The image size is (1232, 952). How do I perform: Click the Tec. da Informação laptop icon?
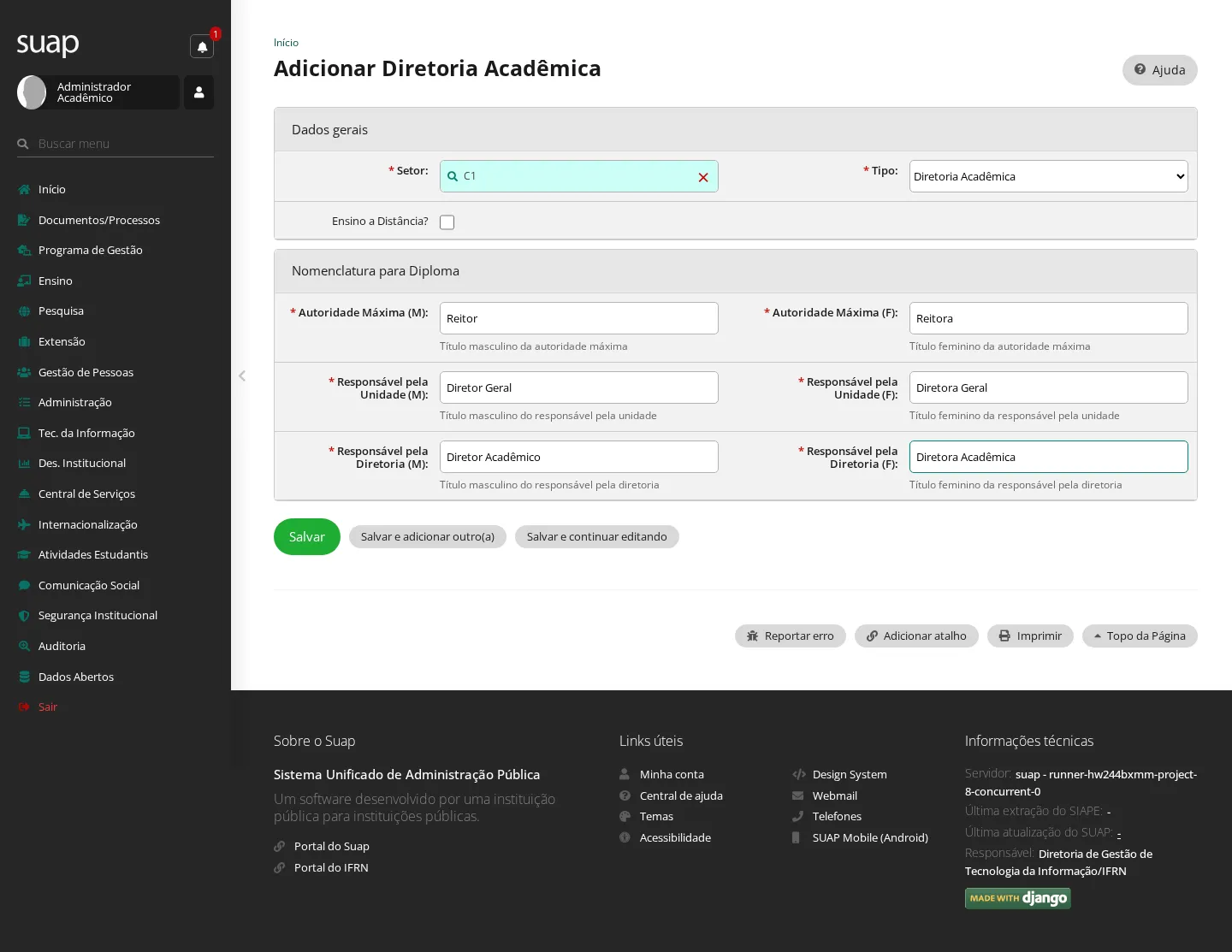pos(24,433)
